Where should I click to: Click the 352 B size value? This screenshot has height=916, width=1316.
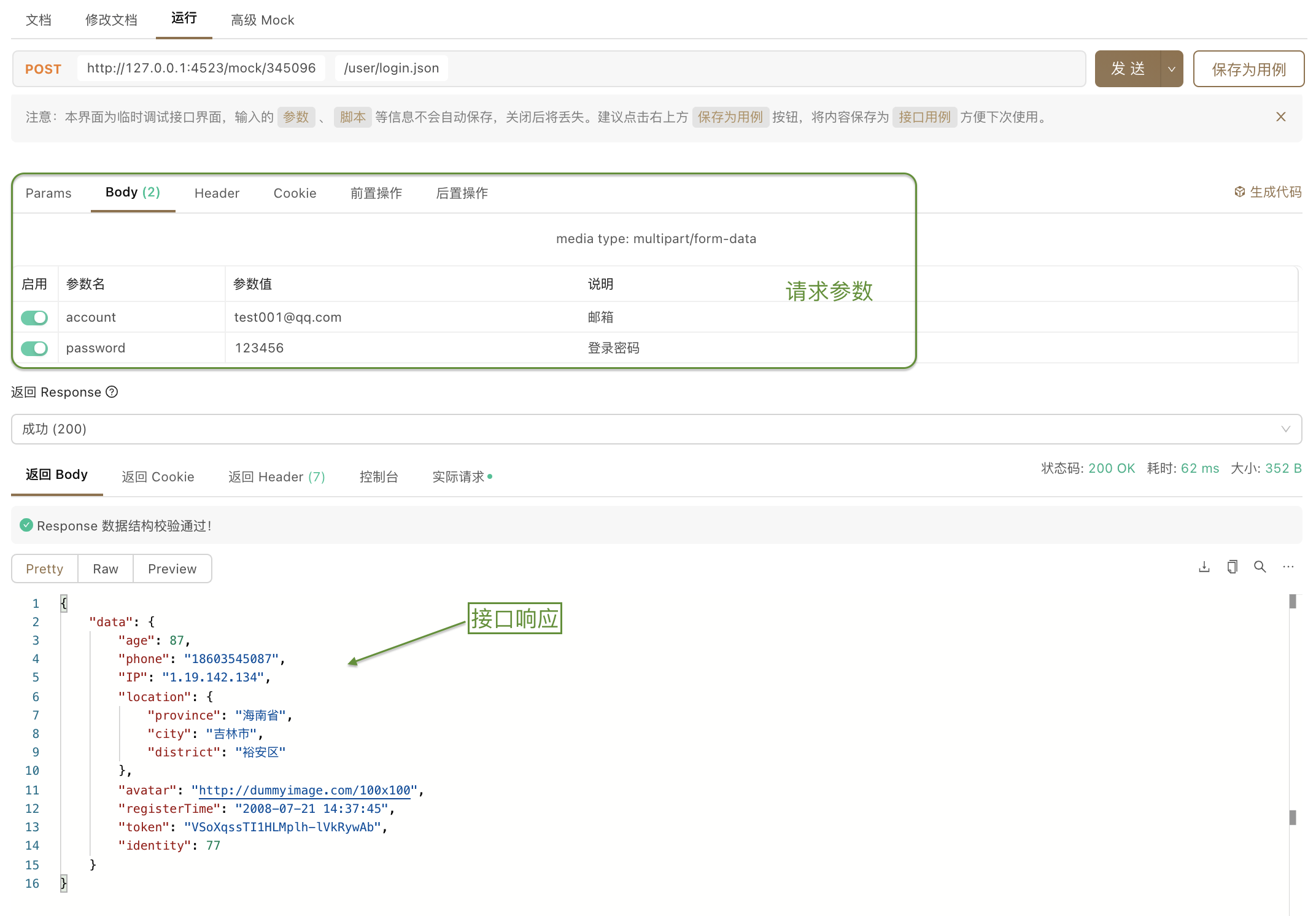pyautogui.click(x=1283, y=468)
